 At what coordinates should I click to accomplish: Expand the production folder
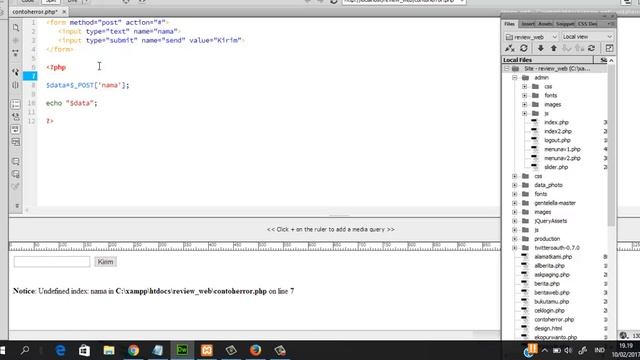(x=515, y=239)
